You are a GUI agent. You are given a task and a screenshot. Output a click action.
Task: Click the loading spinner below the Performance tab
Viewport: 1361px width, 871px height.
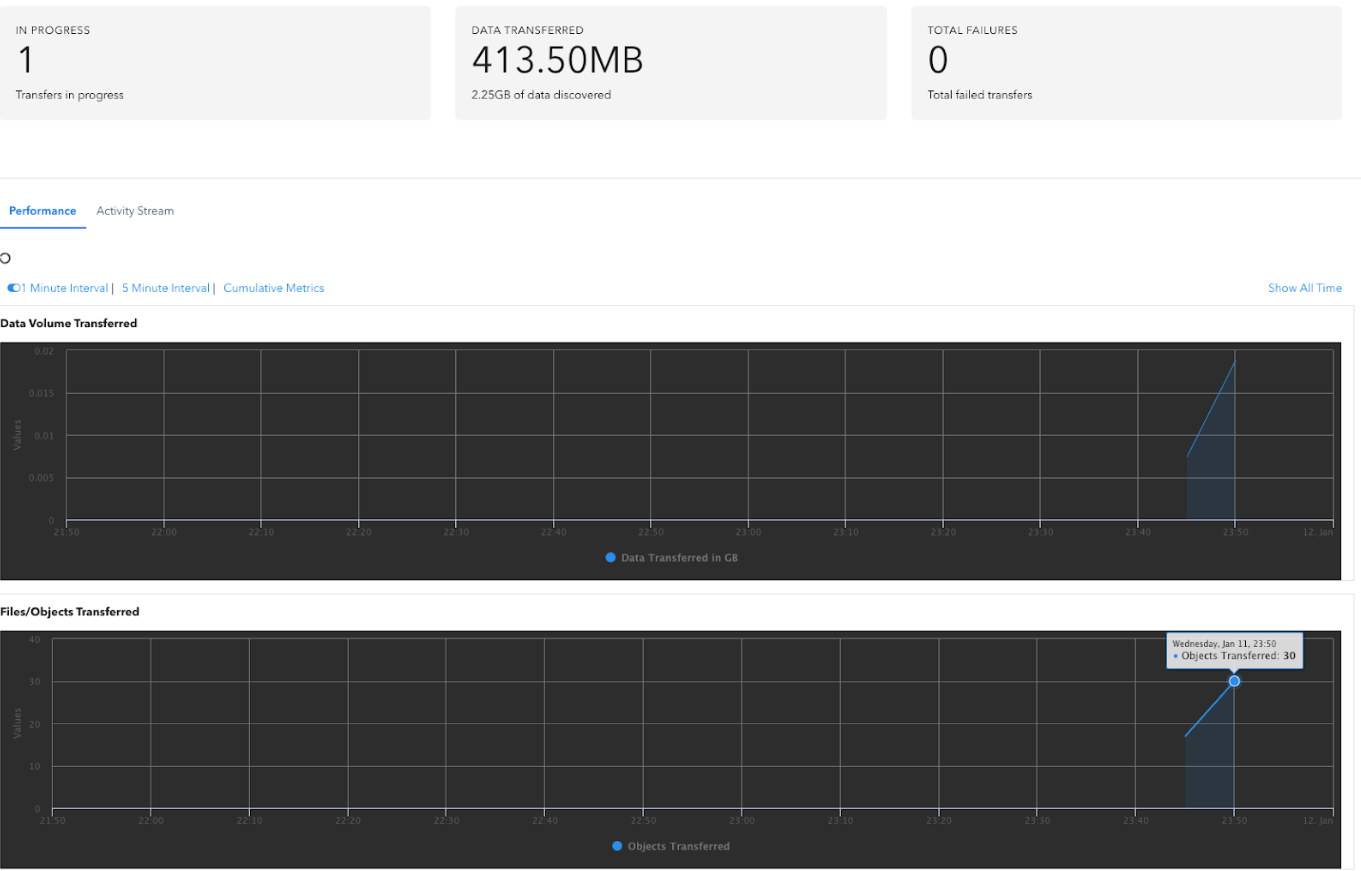click(x=5, y=257)
